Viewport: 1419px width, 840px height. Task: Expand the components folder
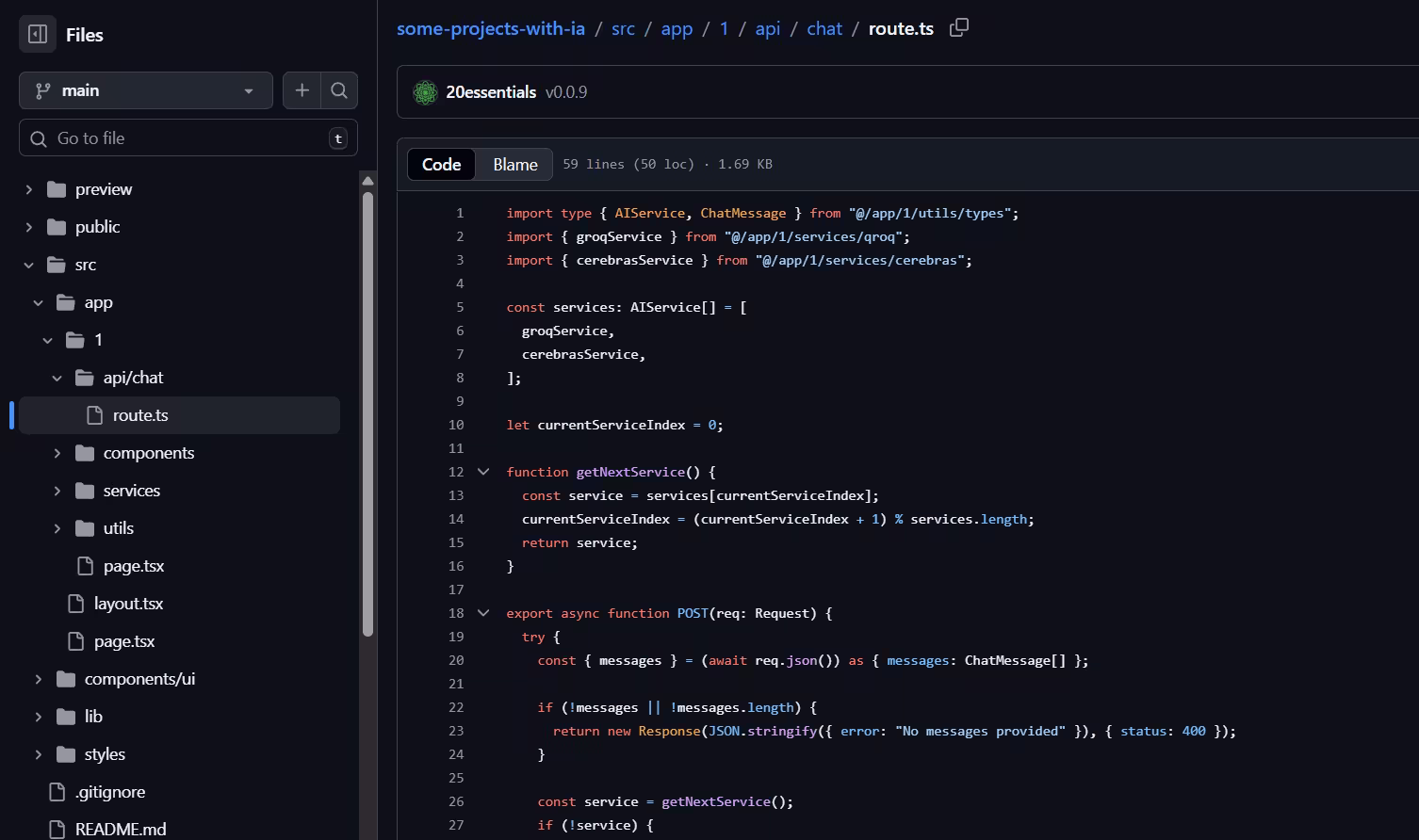point(57,453)
